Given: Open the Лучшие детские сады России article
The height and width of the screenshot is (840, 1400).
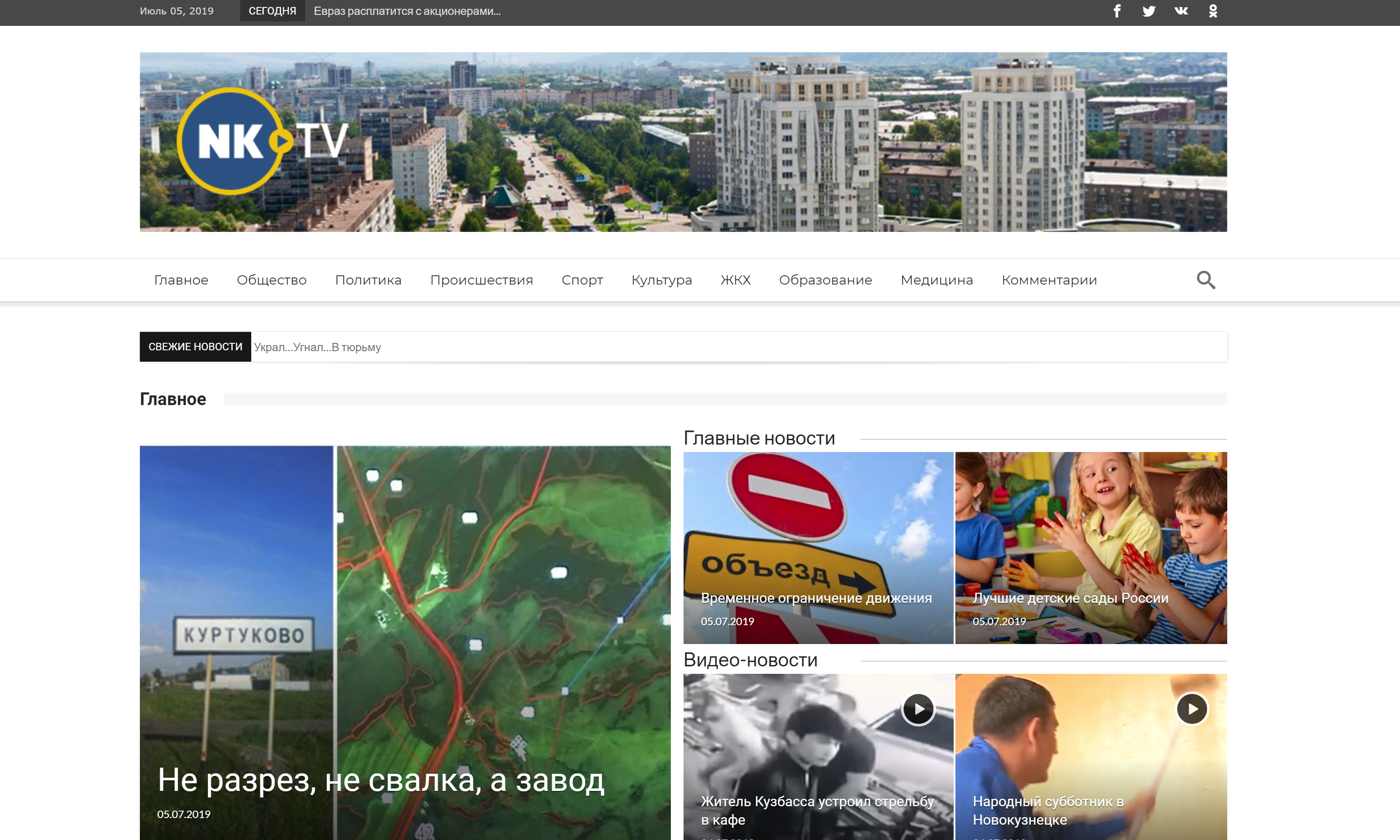Looking at the screenshot, I should click(1070, 598).
